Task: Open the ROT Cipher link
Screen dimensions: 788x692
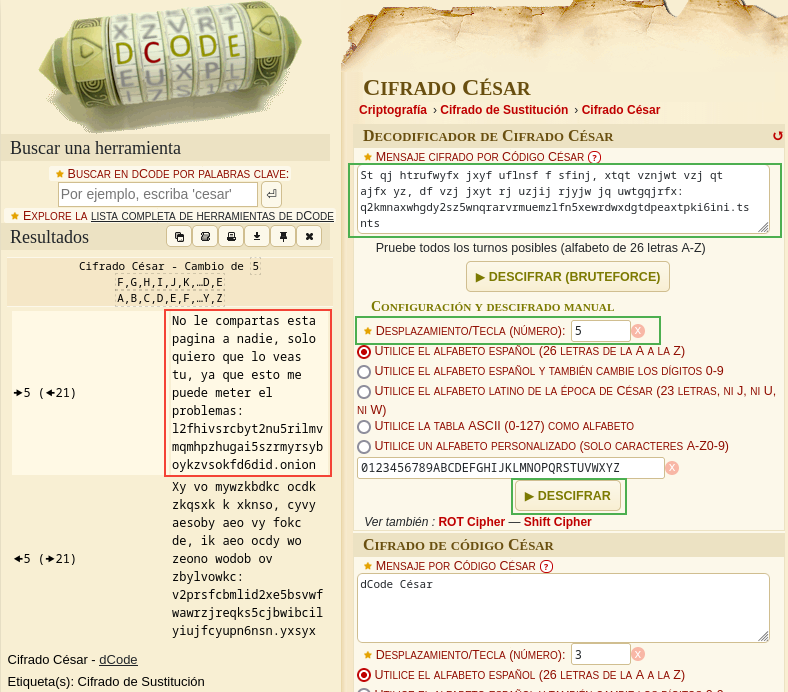Action: coord(471,522)
